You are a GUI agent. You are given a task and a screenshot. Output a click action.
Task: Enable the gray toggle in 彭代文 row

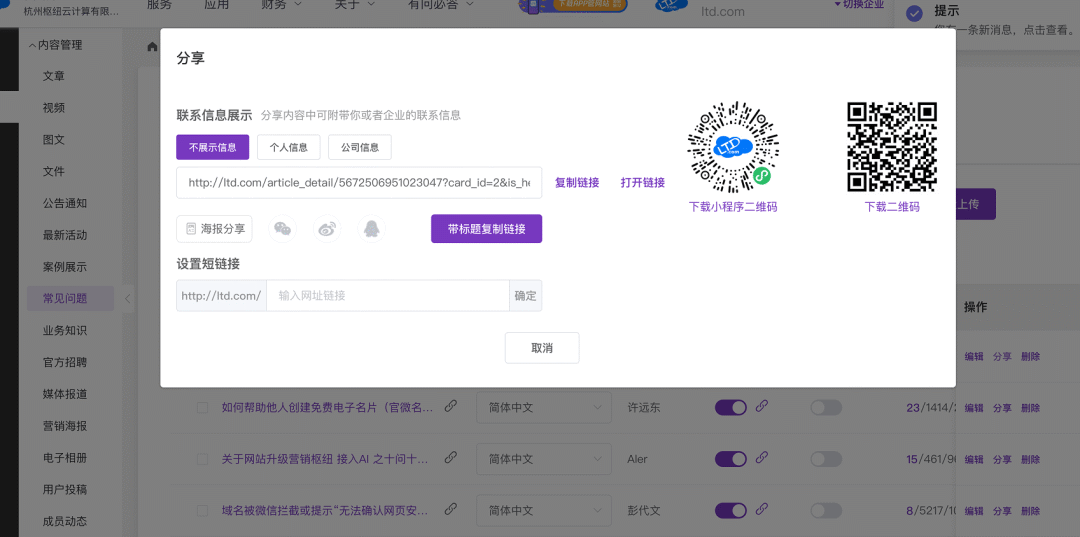[826, 511]
